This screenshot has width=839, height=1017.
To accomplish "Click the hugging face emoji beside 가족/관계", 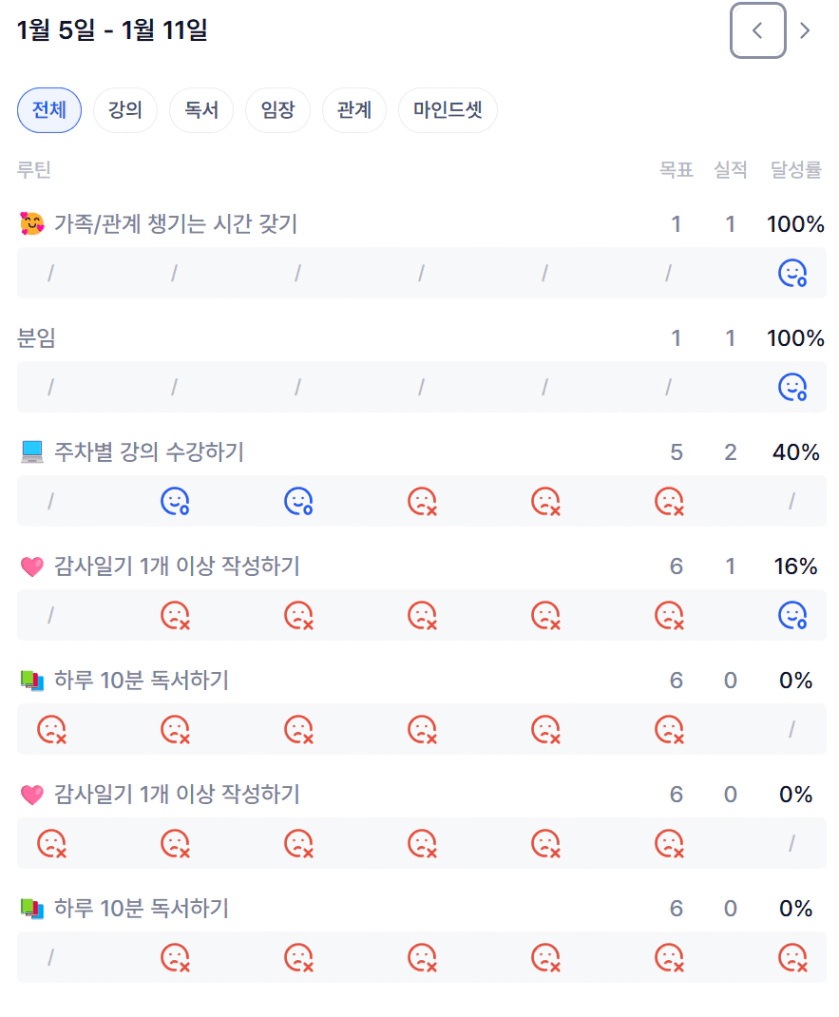I will coord(32,225).
